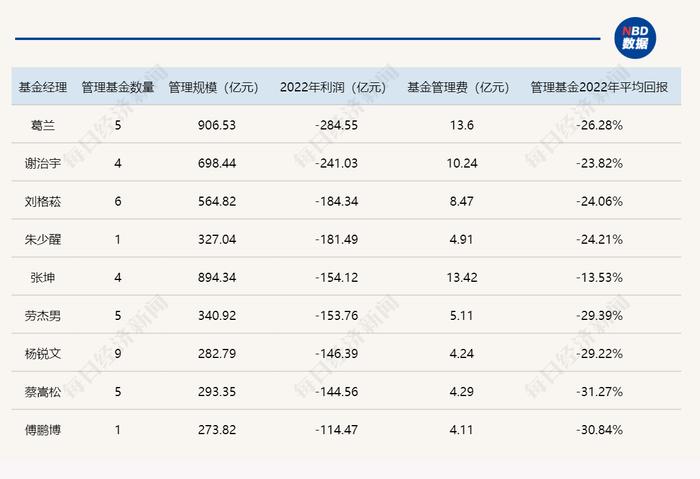Select the 管理基金数量 column header
This screenshot has height=479, width=700.
pos(118,87)
